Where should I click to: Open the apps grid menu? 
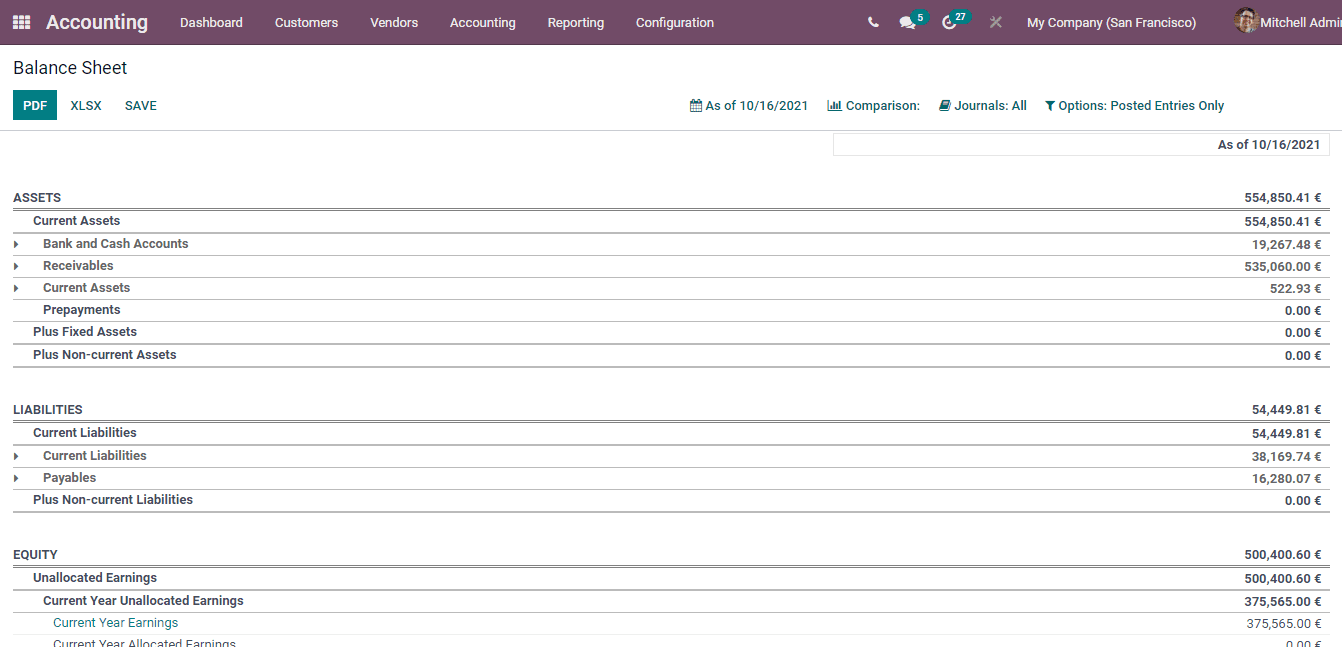coord(20,22)
